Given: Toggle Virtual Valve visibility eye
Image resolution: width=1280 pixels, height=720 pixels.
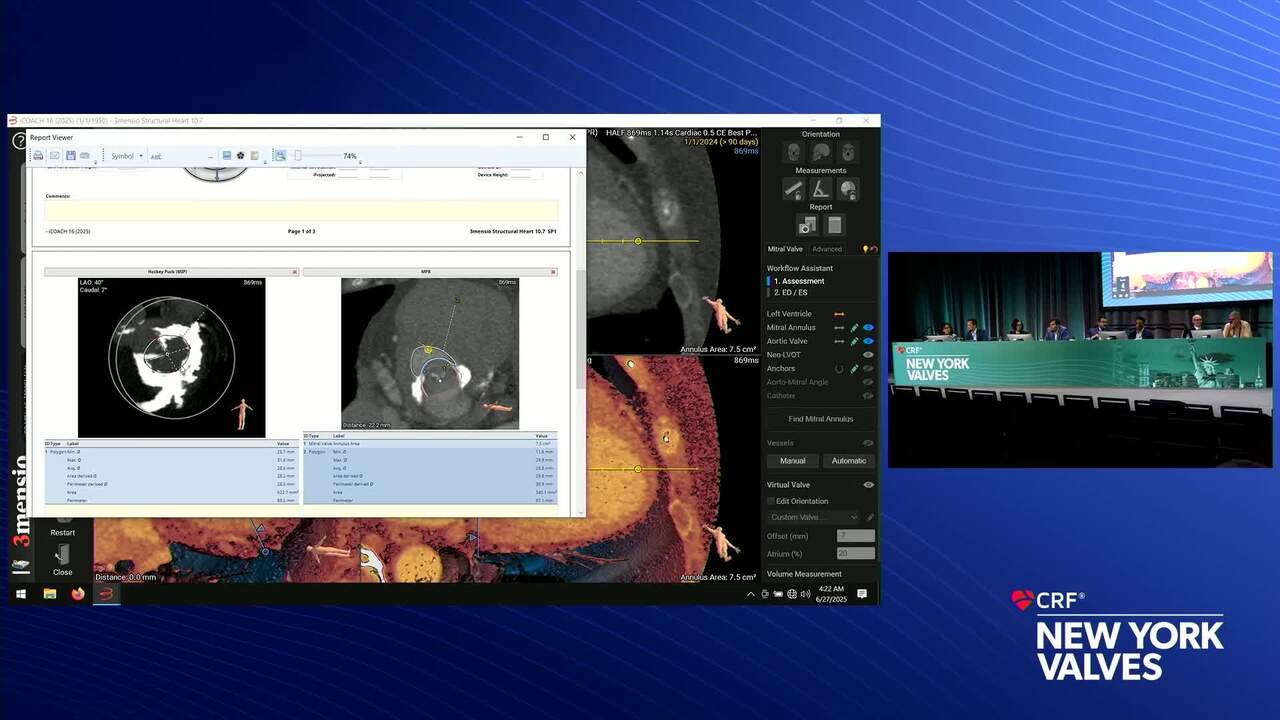Looking at the screenshot, I should [x=869, y=485].
